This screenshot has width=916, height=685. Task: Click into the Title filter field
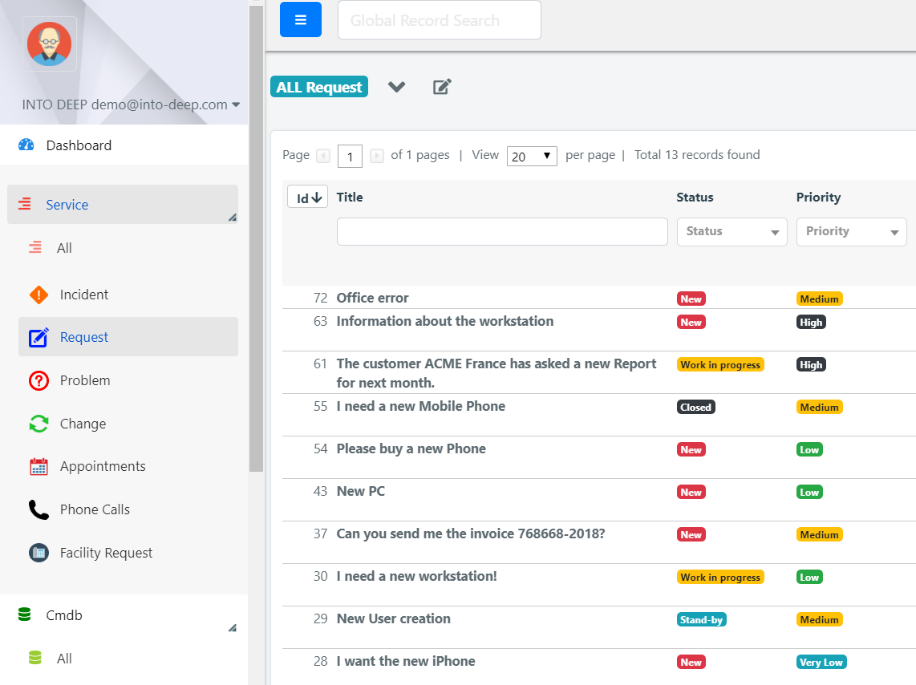502,231
